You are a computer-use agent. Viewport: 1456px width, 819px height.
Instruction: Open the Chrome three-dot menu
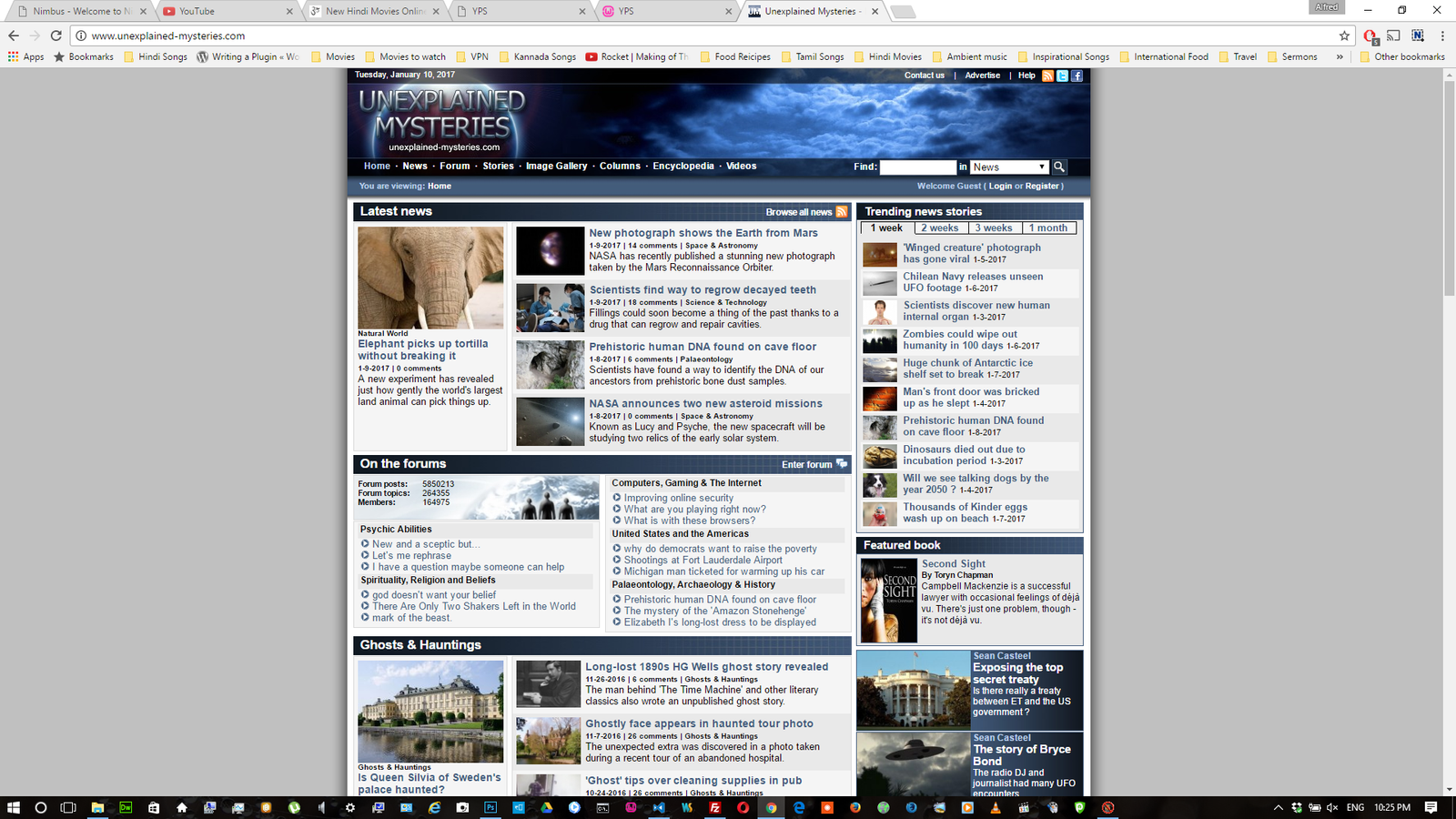1442,35
